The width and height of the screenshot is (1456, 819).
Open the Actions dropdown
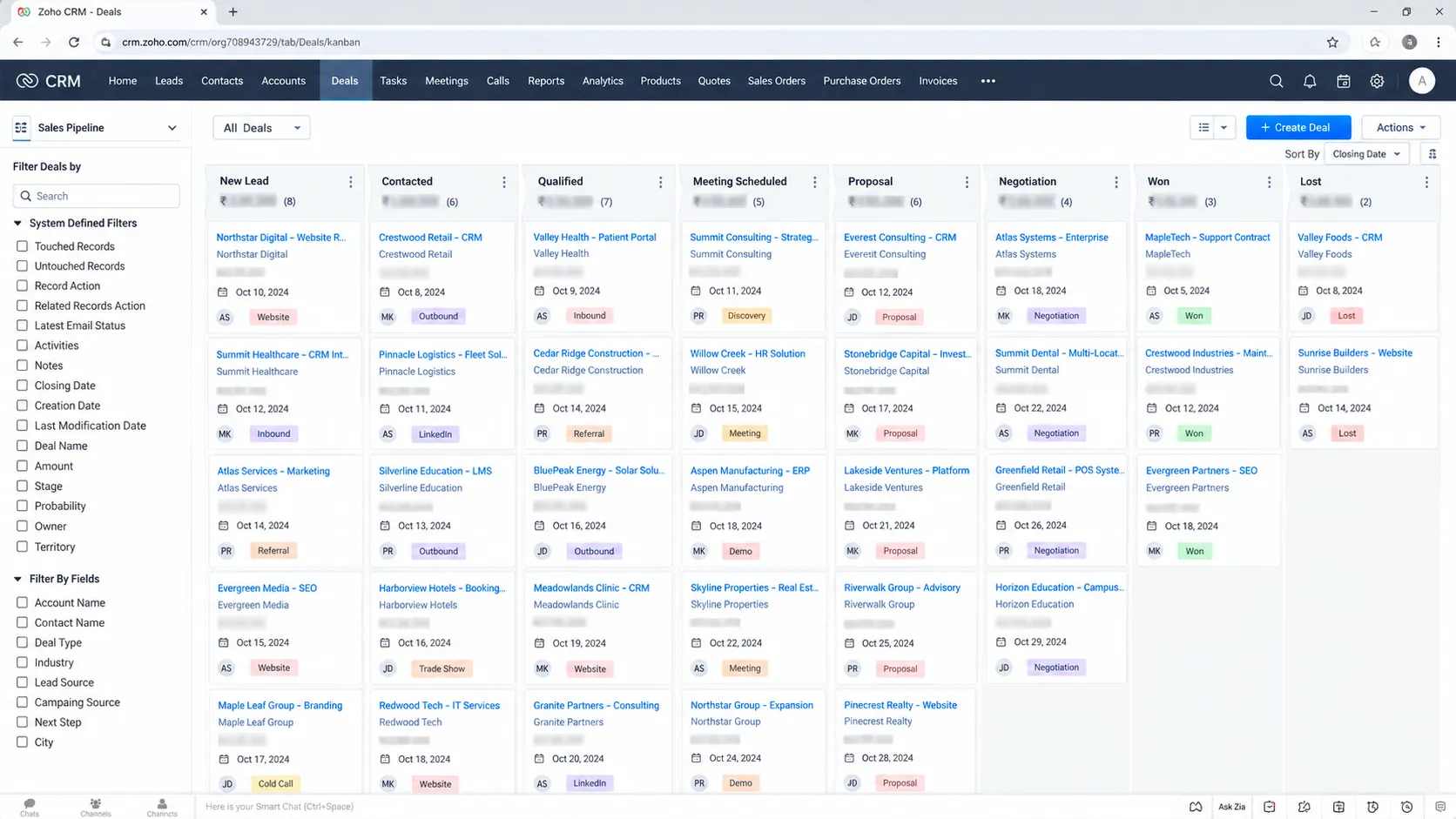point(1400,128)
